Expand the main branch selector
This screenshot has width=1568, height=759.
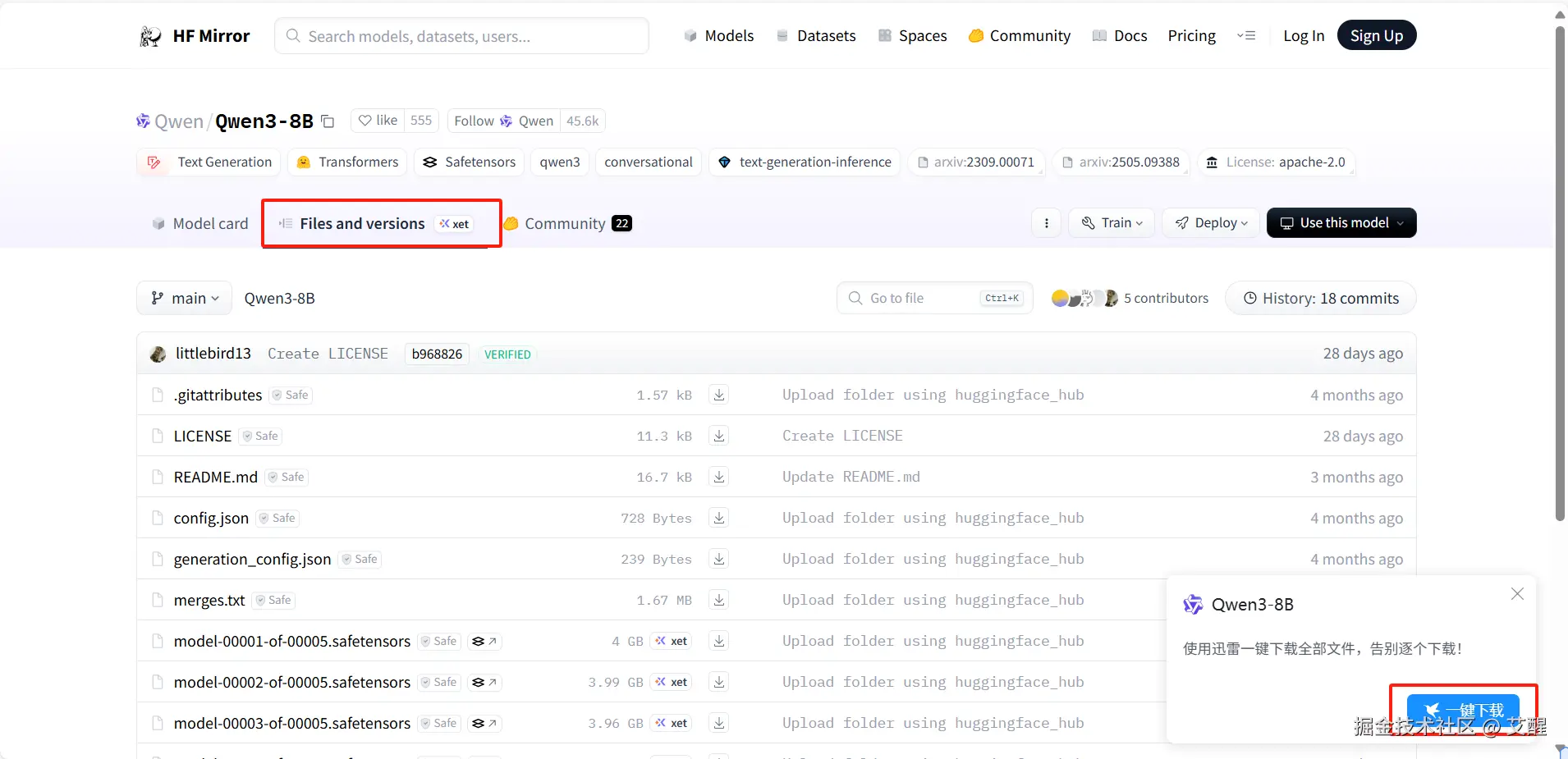(x=185, y=299)
